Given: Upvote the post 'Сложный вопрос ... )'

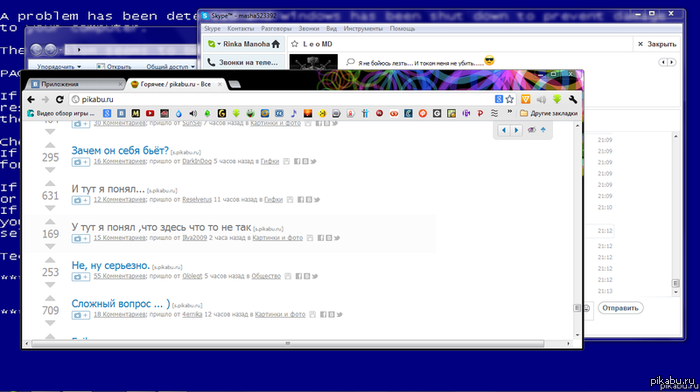Looking at the screenshot, I should pos(50,298).
